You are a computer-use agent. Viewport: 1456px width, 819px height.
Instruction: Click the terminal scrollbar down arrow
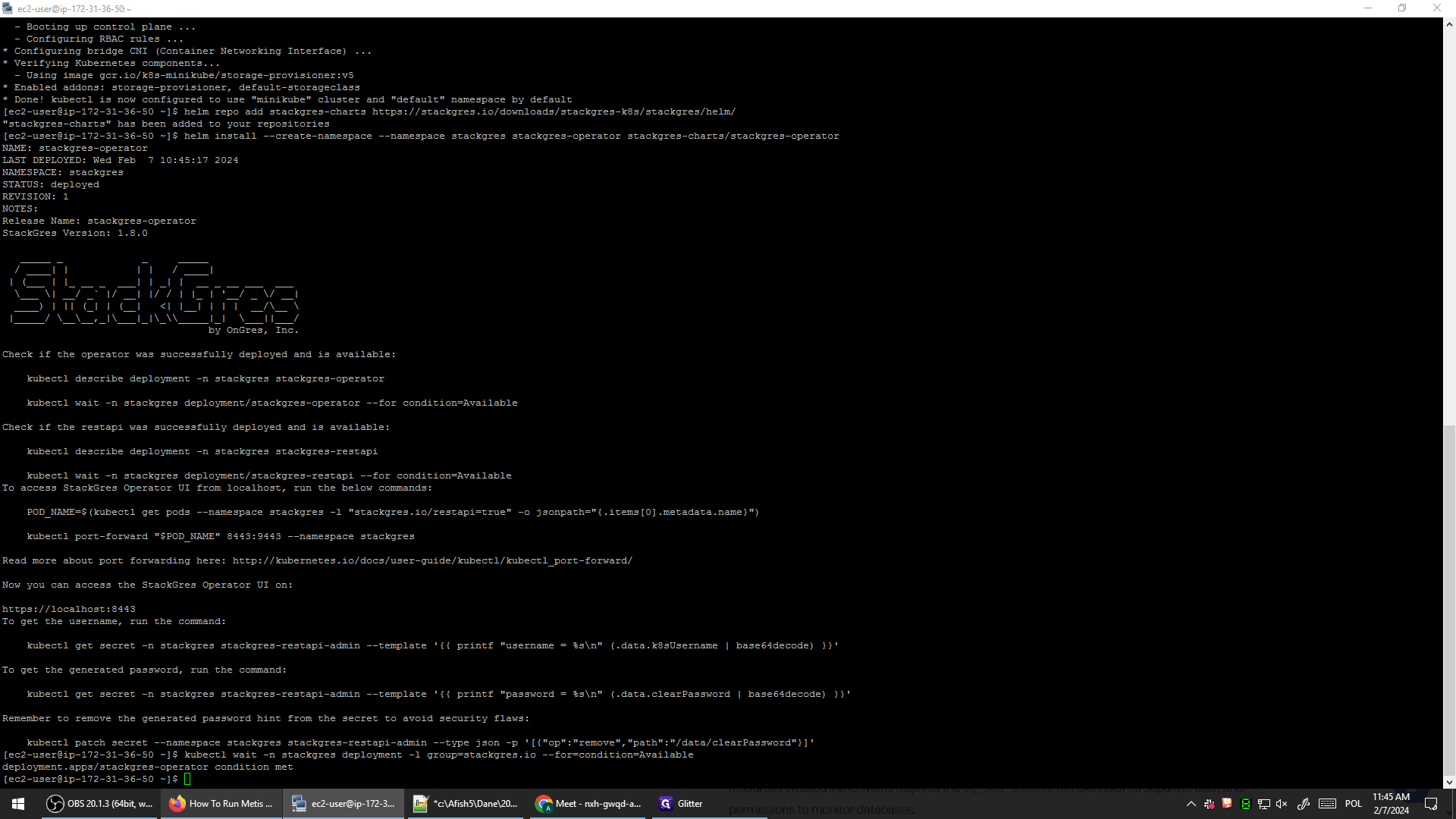1449,782
